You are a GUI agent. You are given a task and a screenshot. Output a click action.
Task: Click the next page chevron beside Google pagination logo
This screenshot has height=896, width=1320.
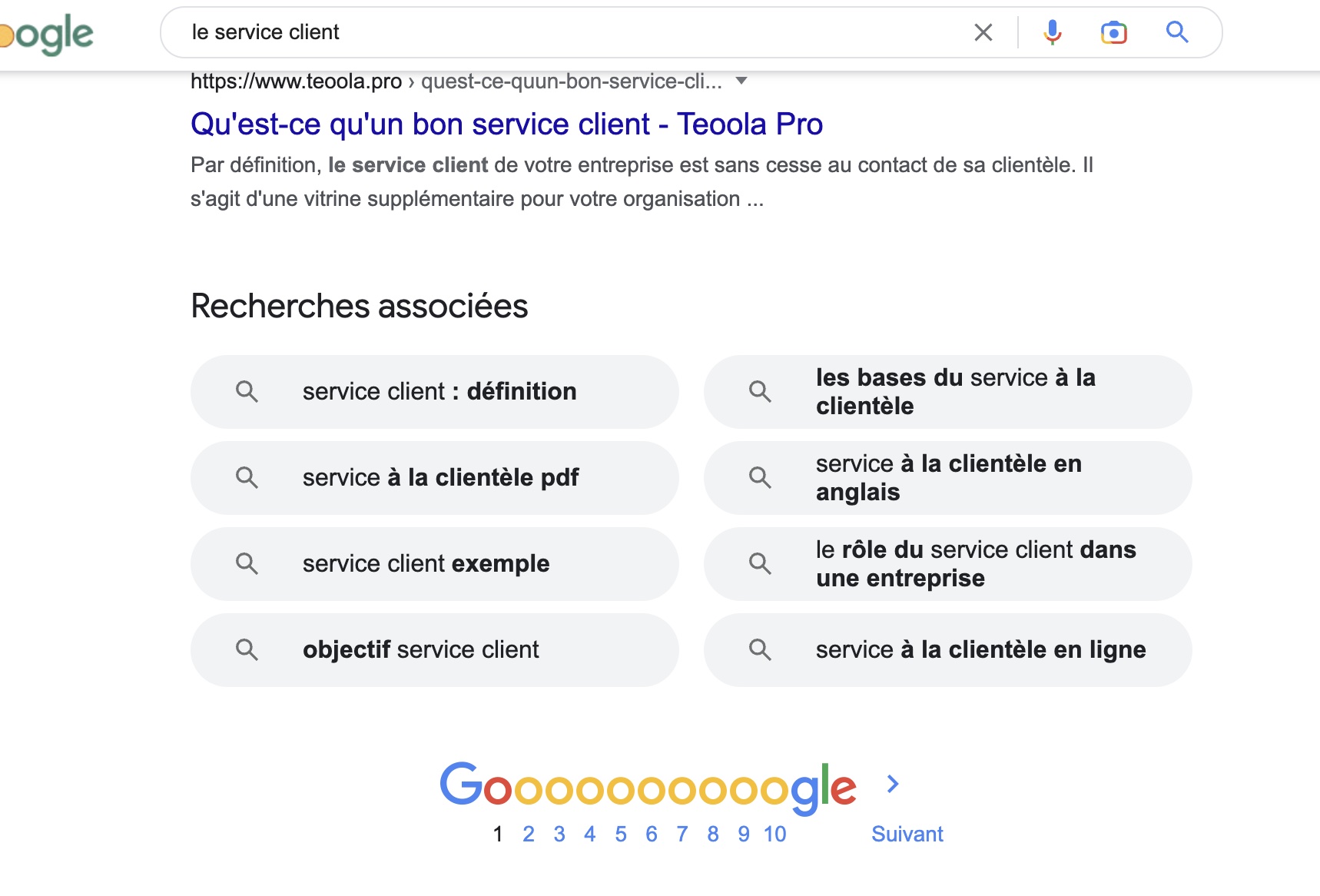(x=892, y=784)
